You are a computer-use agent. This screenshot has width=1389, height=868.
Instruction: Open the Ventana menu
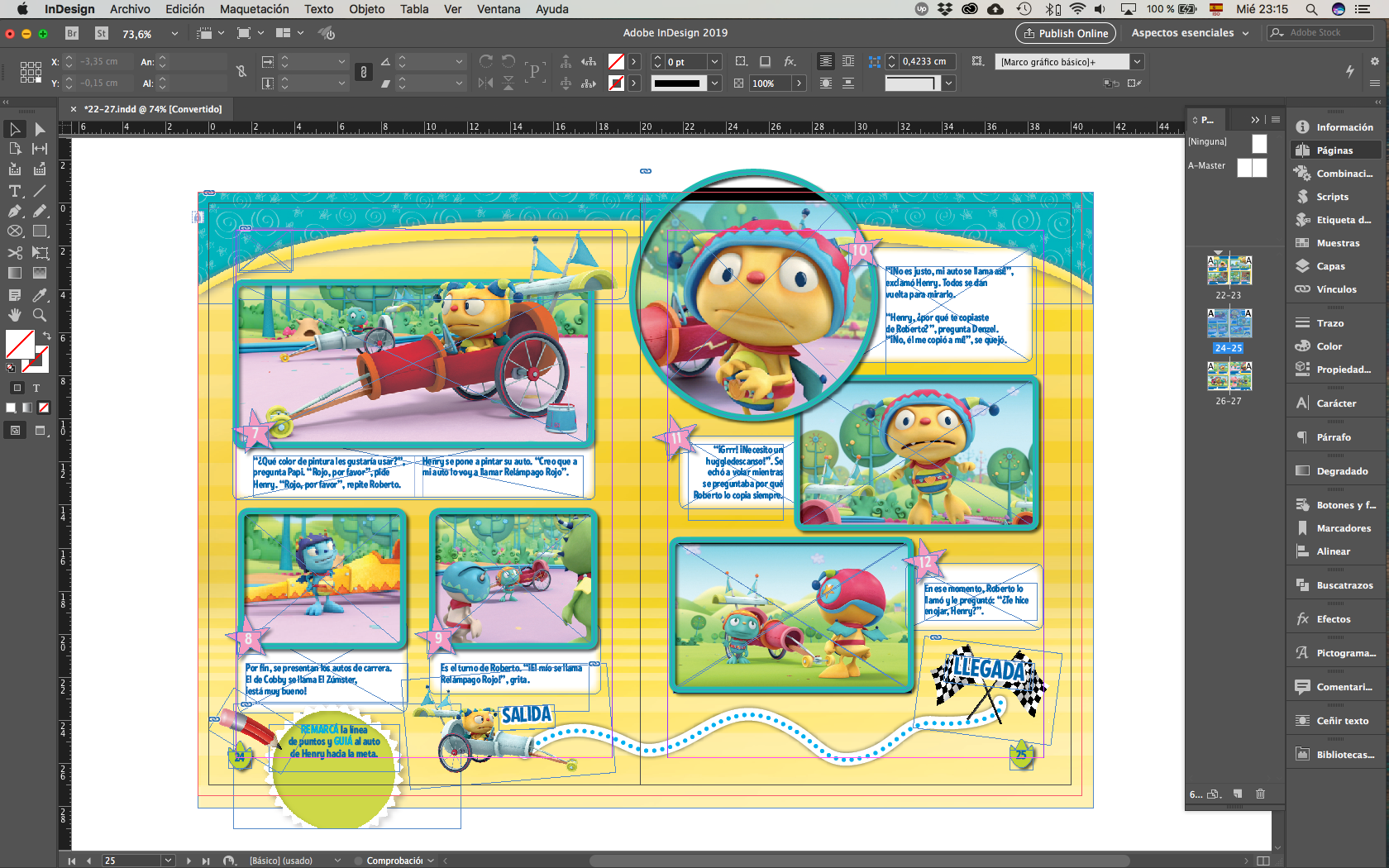(x=499, y=9)
